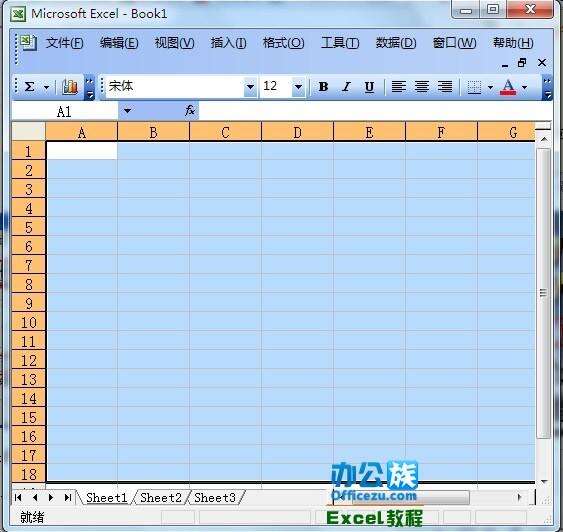Apply align left to cells
Viewport: 563px width, 532px height.
pyautogui.click(x=399, y=87)
